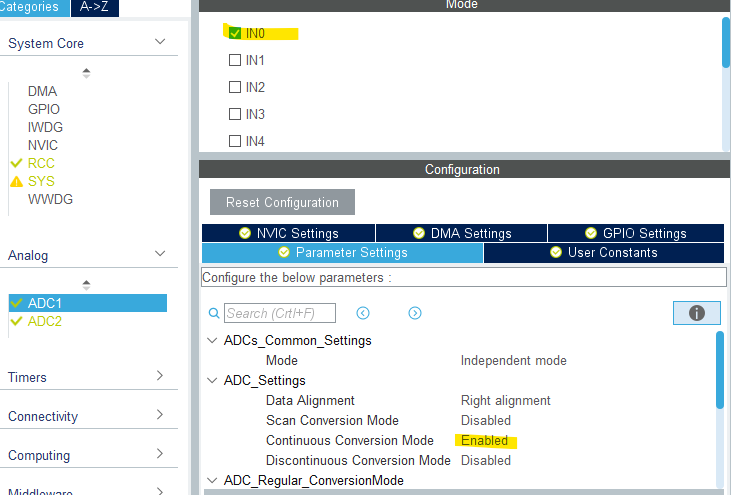Click the parameter list vertical scrollbar
731x495 pixels.
pyautogui.click(x=720, y=371)
